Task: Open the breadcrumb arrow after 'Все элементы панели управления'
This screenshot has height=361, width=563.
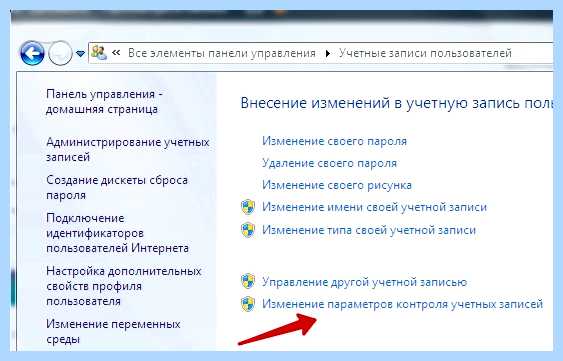Action: click(327, 54)
